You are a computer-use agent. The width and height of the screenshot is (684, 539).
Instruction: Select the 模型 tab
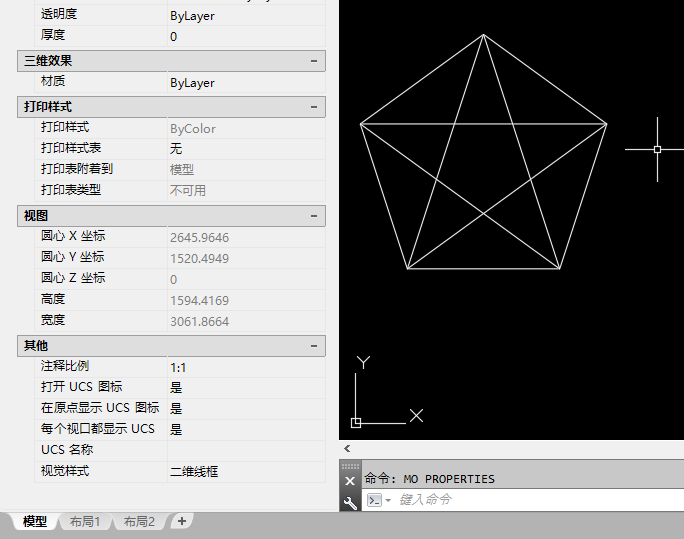[x=34, y=522]
